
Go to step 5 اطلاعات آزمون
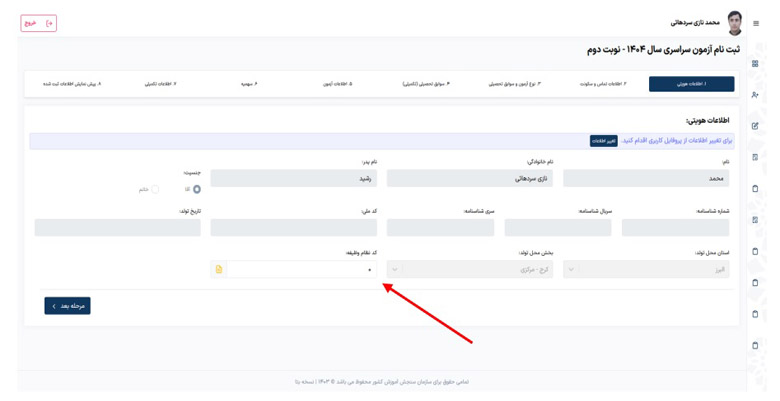(x=337, y=84)
